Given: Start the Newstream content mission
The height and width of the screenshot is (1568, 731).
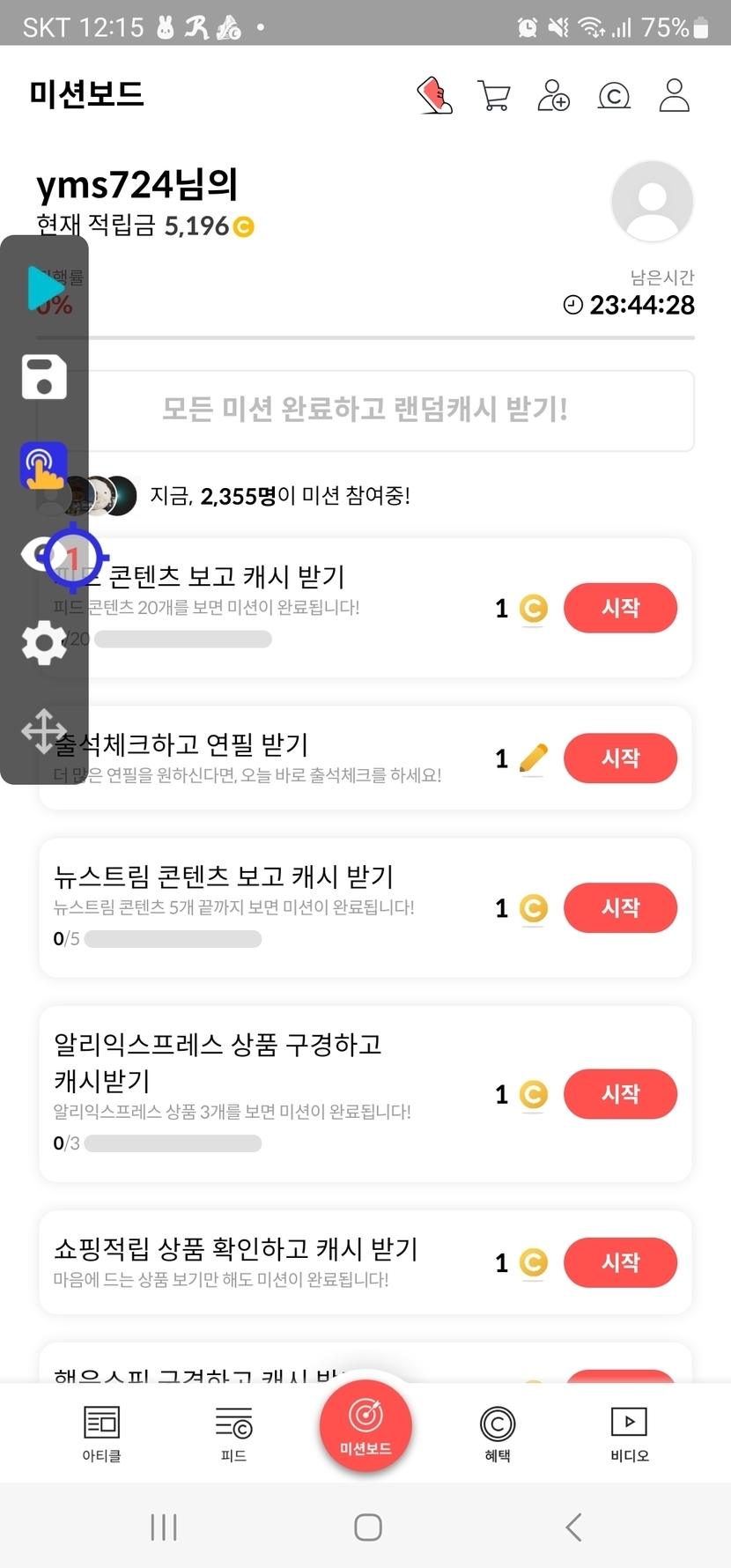Looking at the screenshot, I should tap(620, 908).
